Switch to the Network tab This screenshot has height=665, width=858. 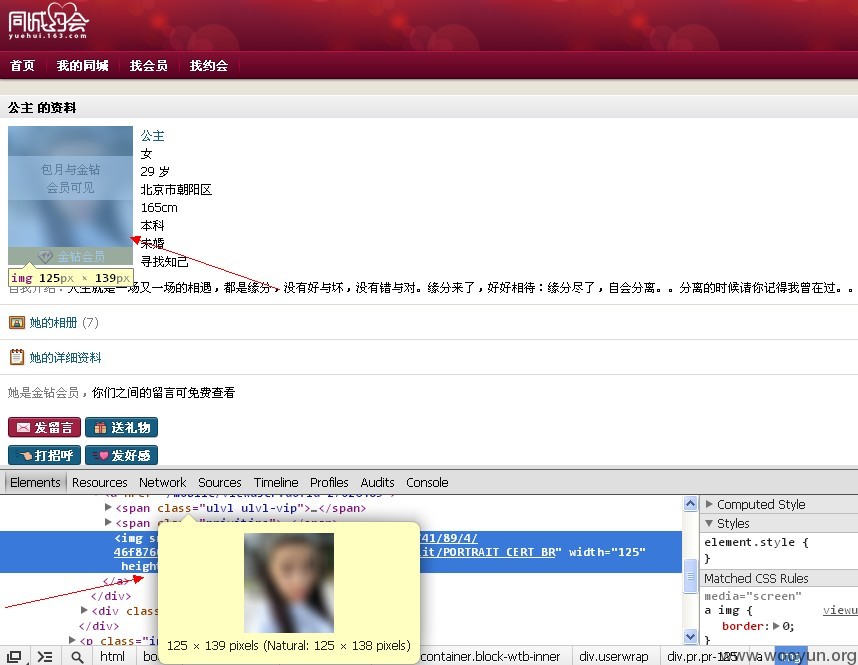[163, 482]
